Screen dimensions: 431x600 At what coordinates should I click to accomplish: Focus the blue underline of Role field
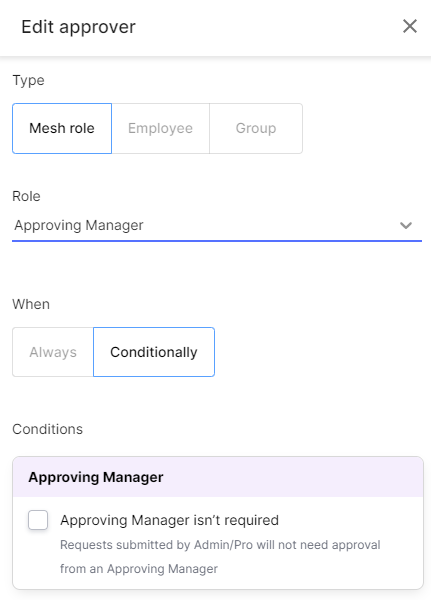[x=217, y=241]
